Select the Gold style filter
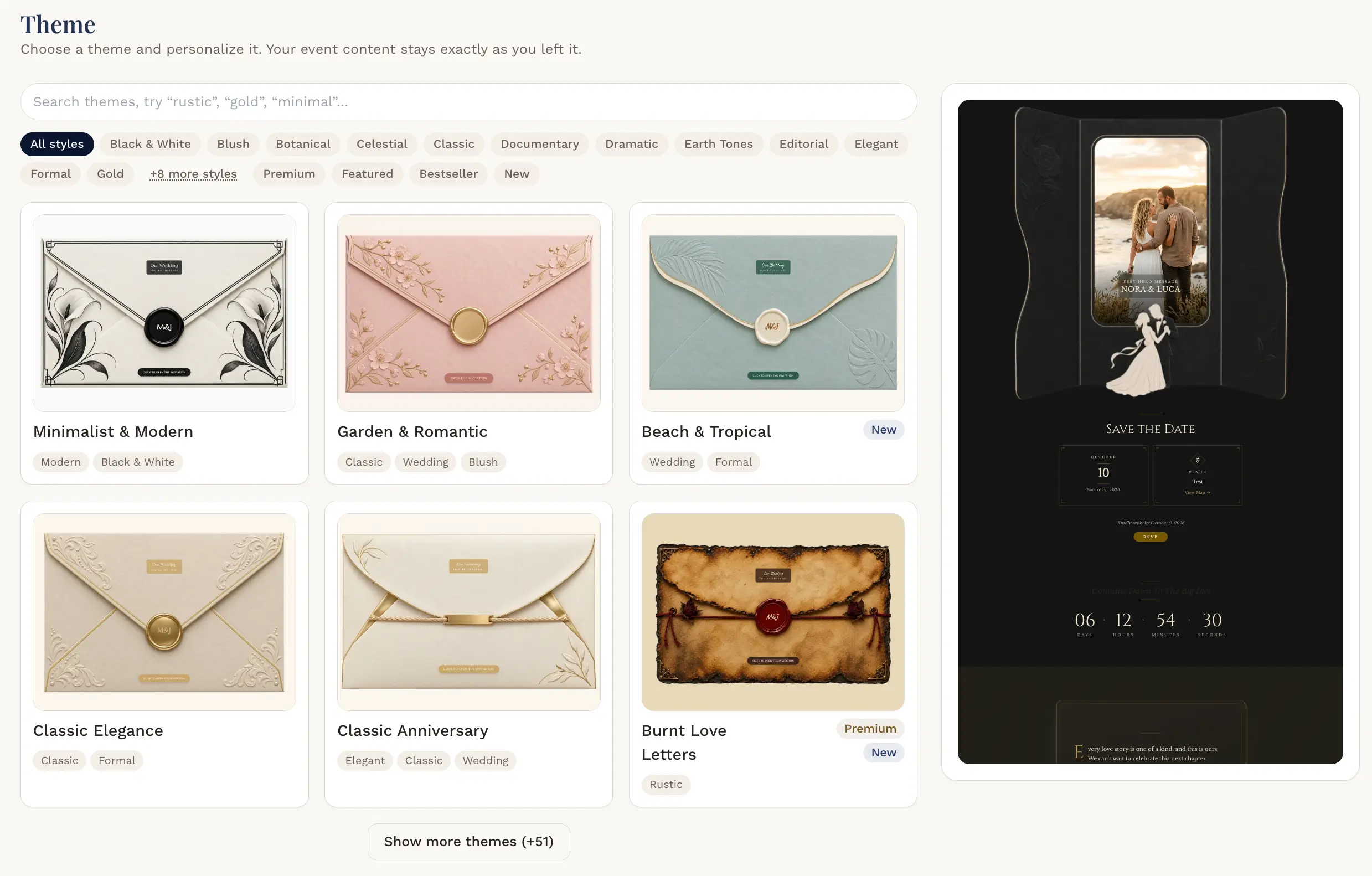This screenshot has width=1372, height=876. click(x=110, y=174)
